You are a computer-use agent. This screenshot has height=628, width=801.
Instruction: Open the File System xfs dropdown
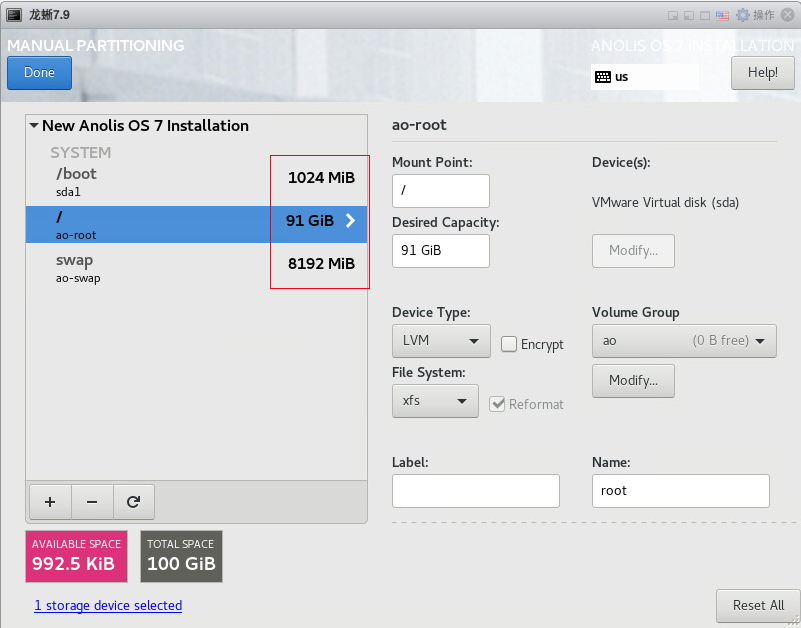(435, 401)
